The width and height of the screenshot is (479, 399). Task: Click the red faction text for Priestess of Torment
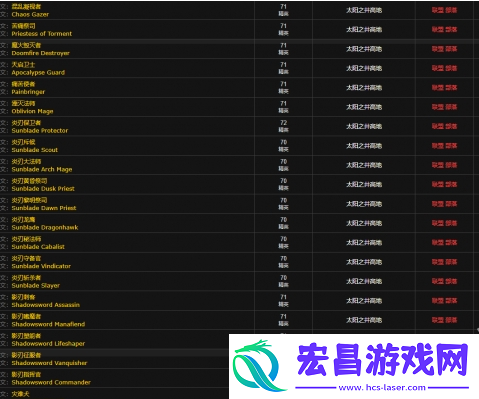(444, 30)
